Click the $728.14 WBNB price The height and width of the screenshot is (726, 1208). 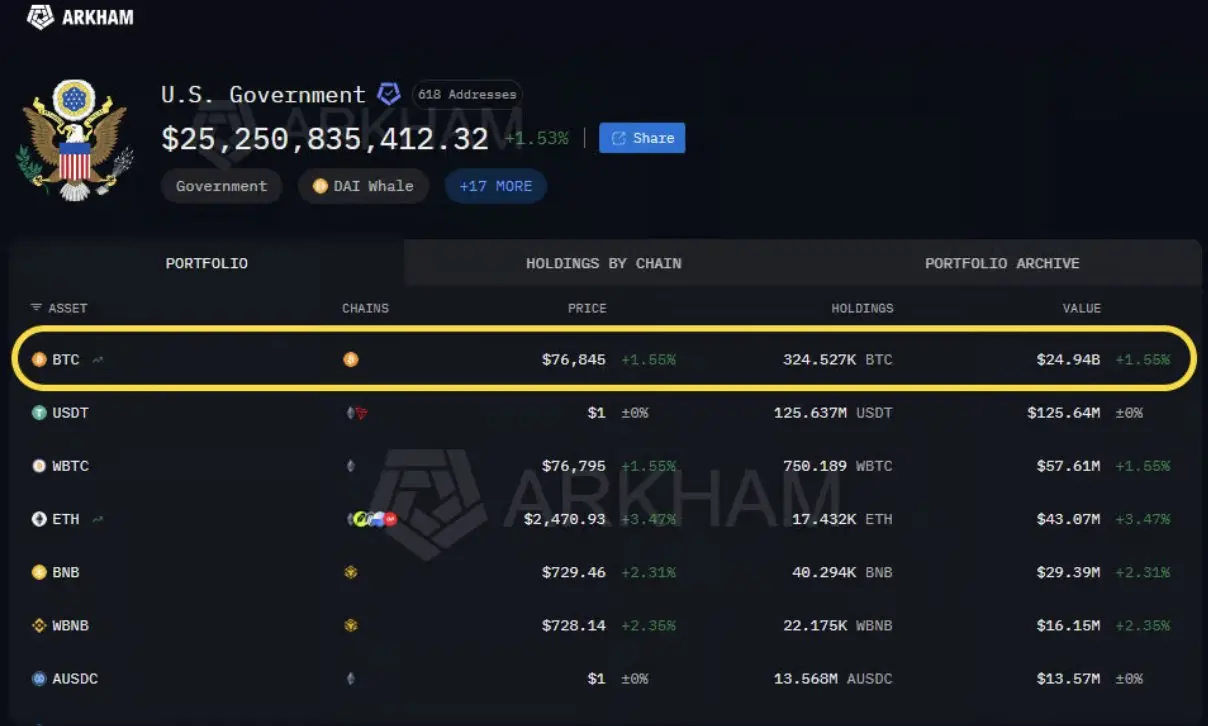pyautogui.click(x=574, y=626)
